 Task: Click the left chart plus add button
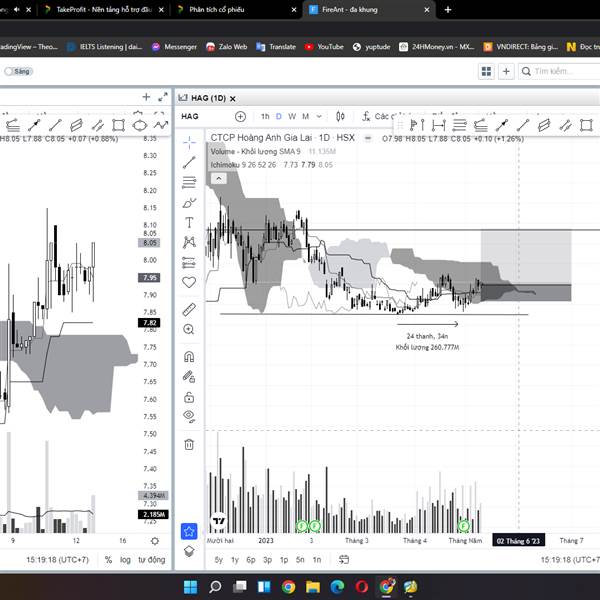point(146,97)
